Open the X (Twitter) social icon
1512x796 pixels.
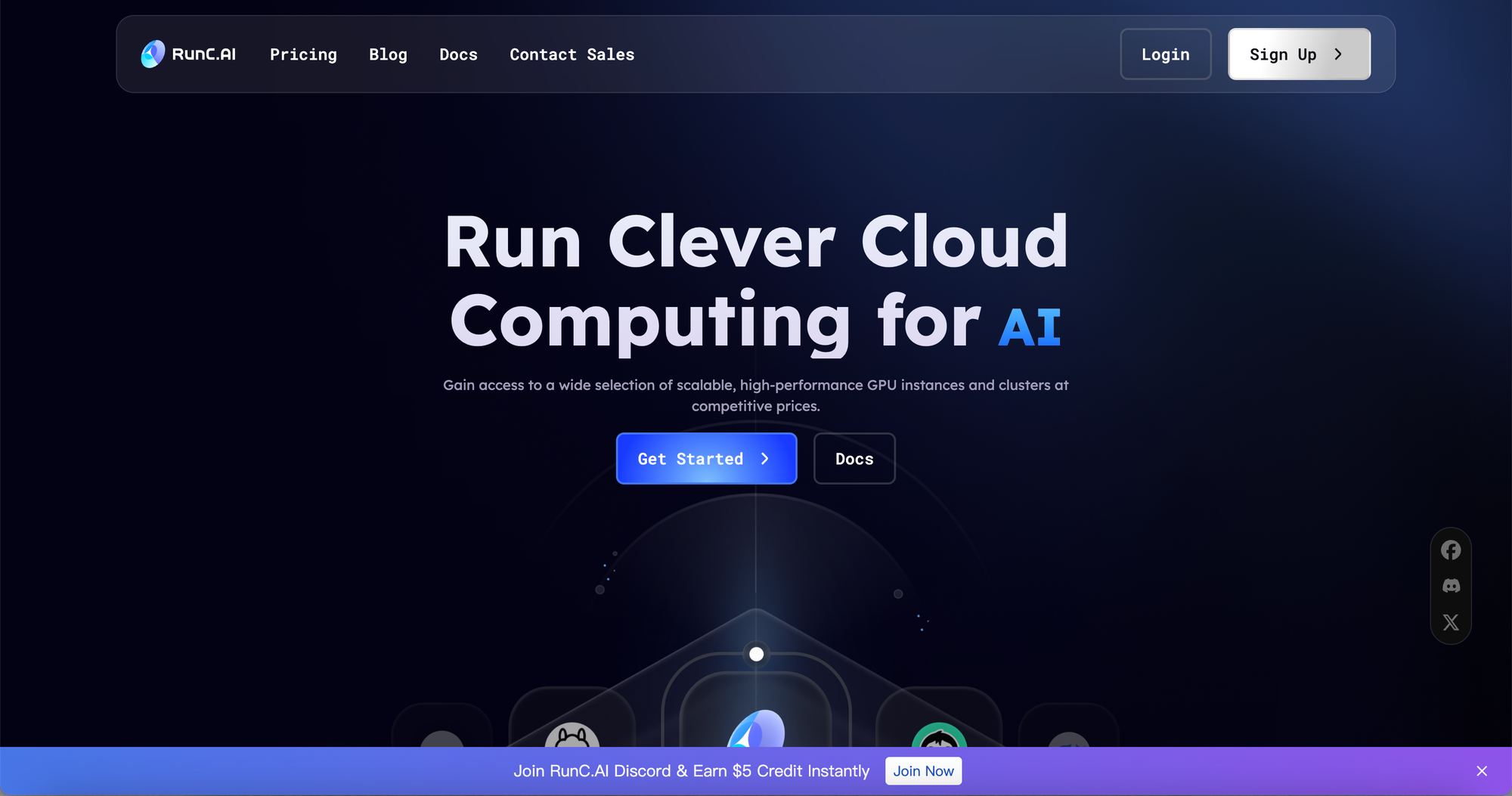[x=1451, y=622]
